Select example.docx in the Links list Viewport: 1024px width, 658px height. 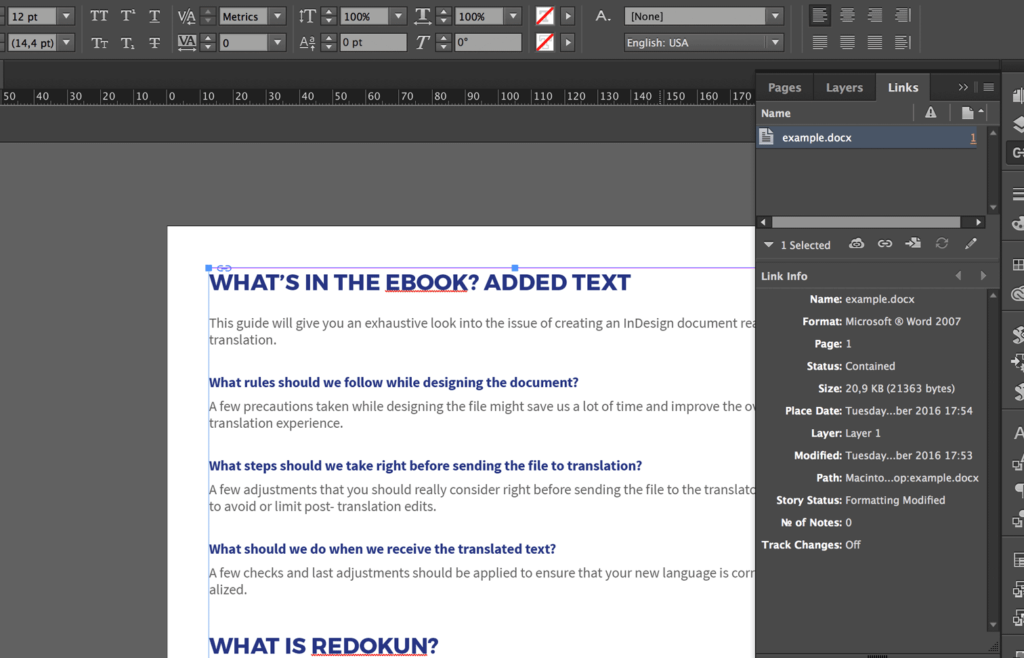tap(822, 135)
